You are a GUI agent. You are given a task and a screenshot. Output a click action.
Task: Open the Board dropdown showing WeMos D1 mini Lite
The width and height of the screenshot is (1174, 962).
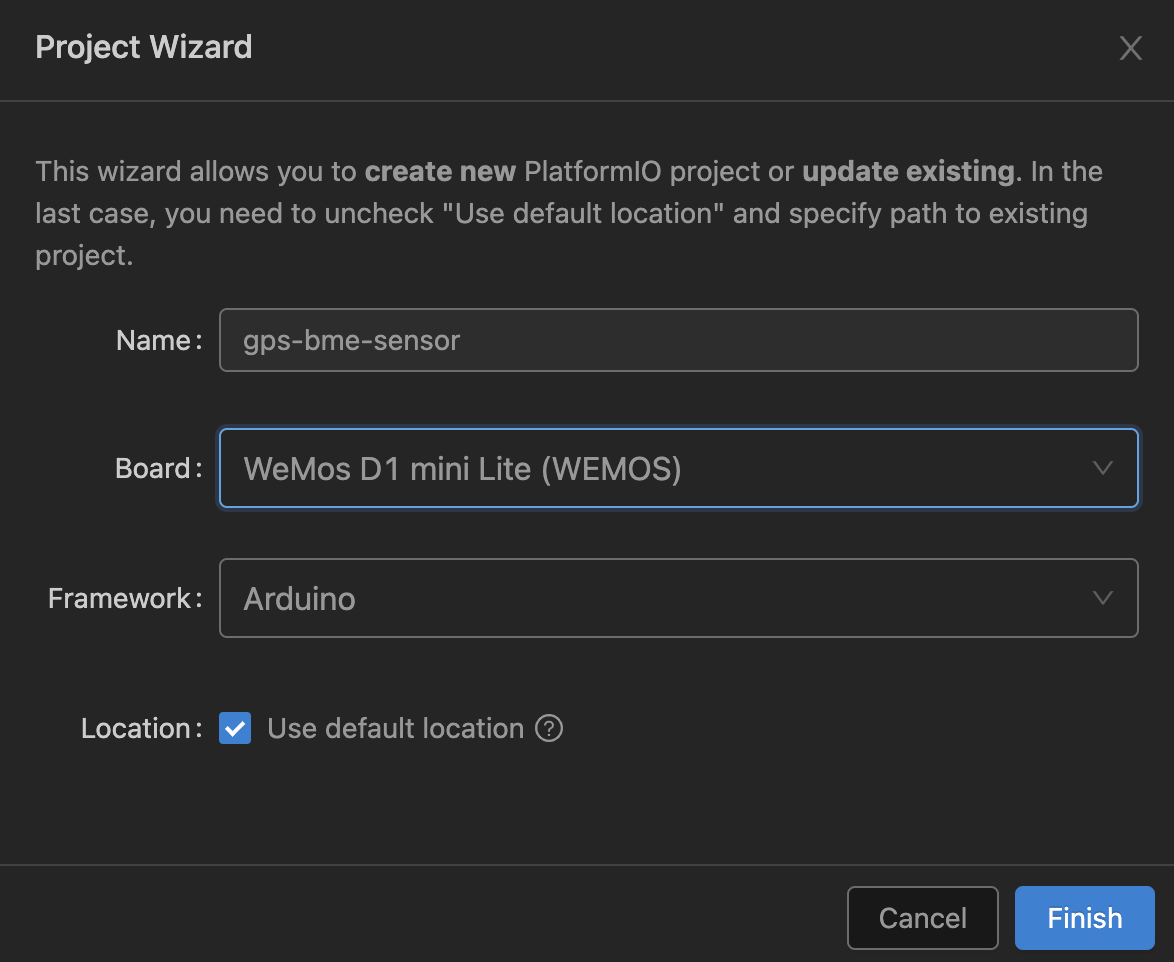(678, 468)
